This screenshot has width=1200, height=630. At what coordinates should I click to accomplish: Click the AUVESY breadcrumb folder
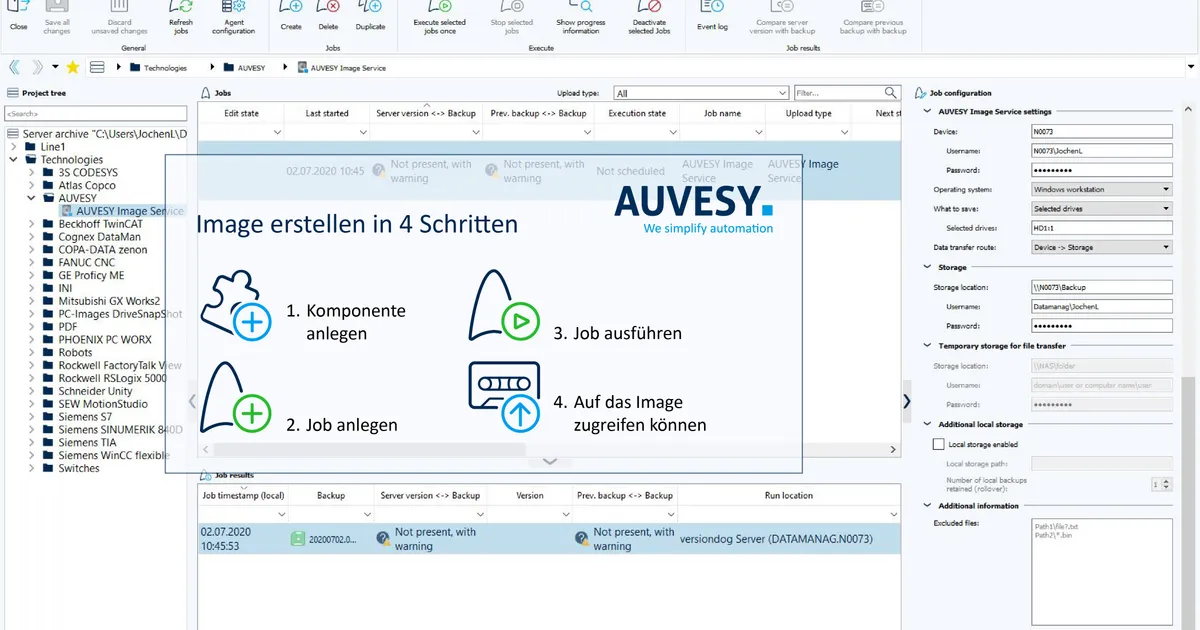(244, 68)
